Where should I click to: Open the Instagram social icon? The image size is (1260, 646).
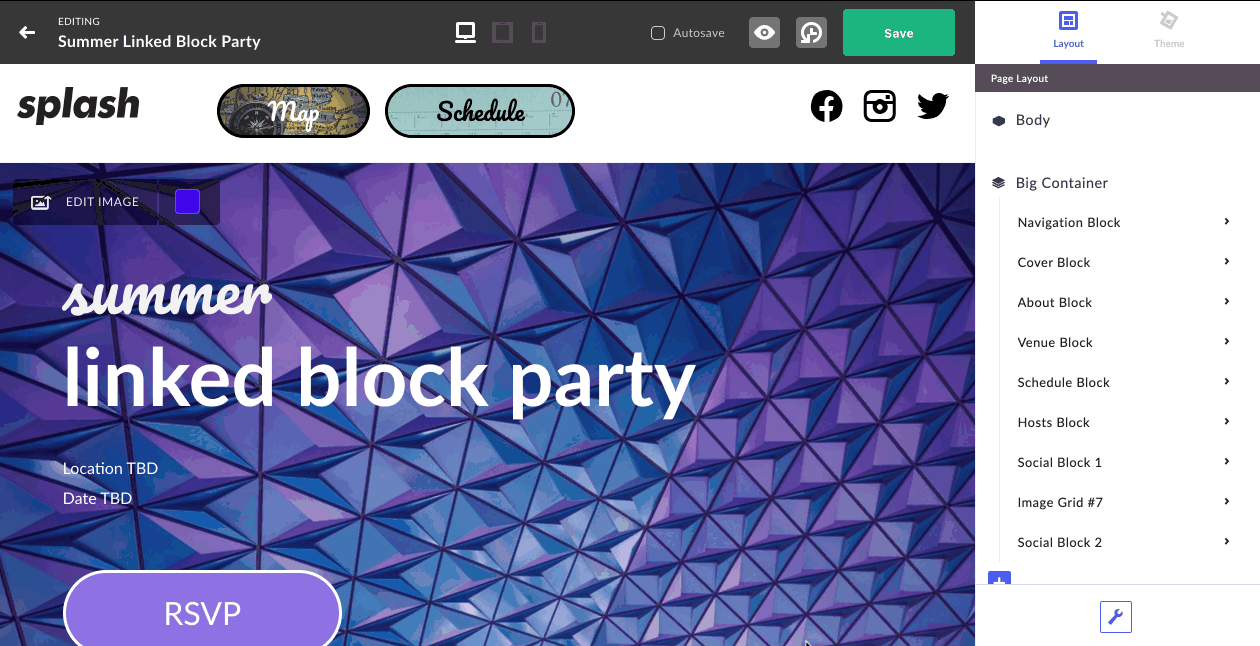(880, 106)
